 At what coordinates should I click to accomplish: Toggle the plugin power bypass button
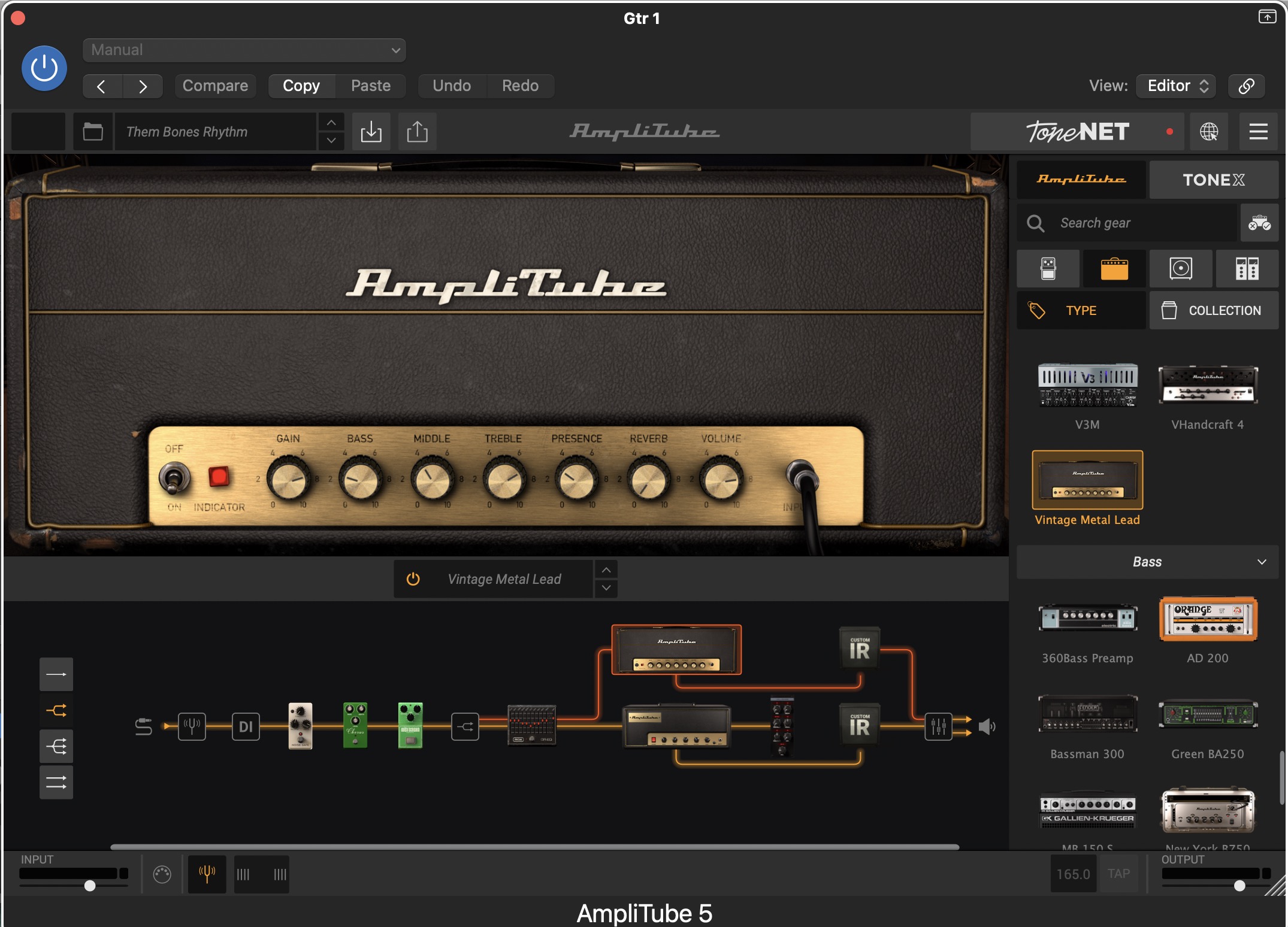click(44, 68)
